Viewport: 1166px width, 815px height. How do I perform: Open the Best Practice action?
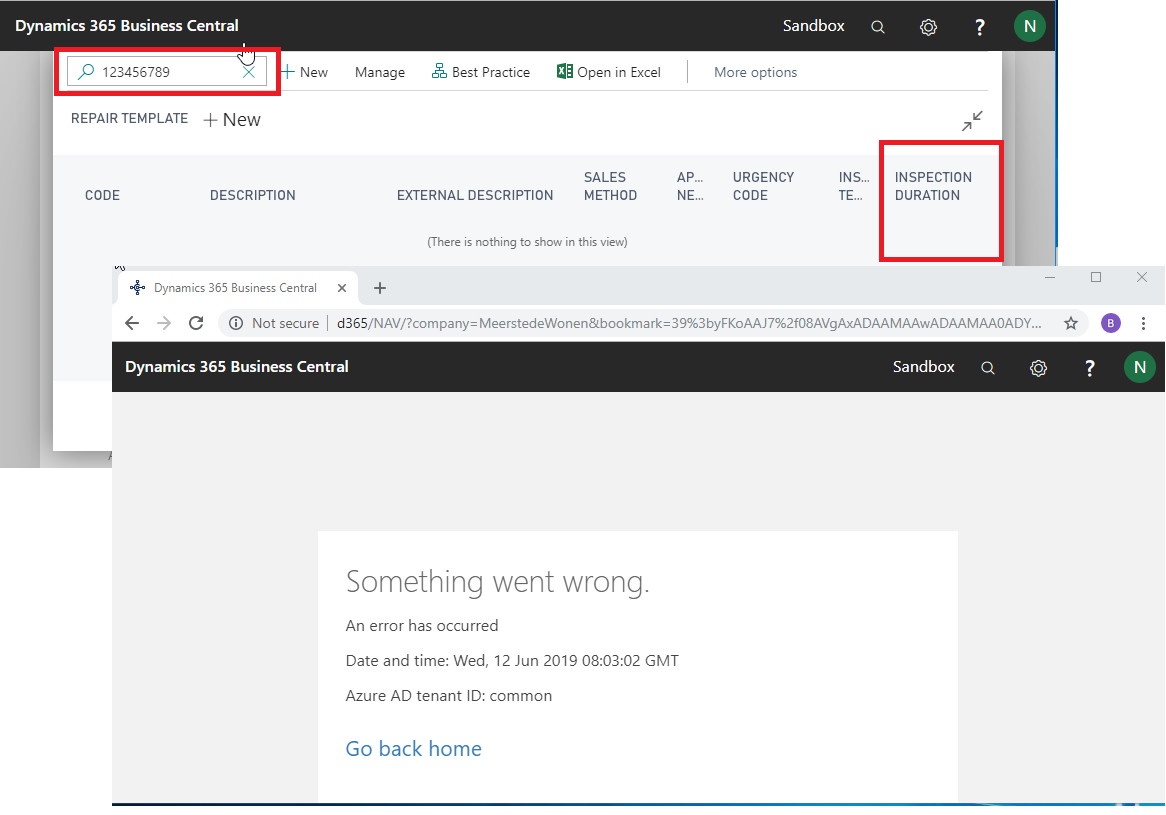[x=481, y=72]
